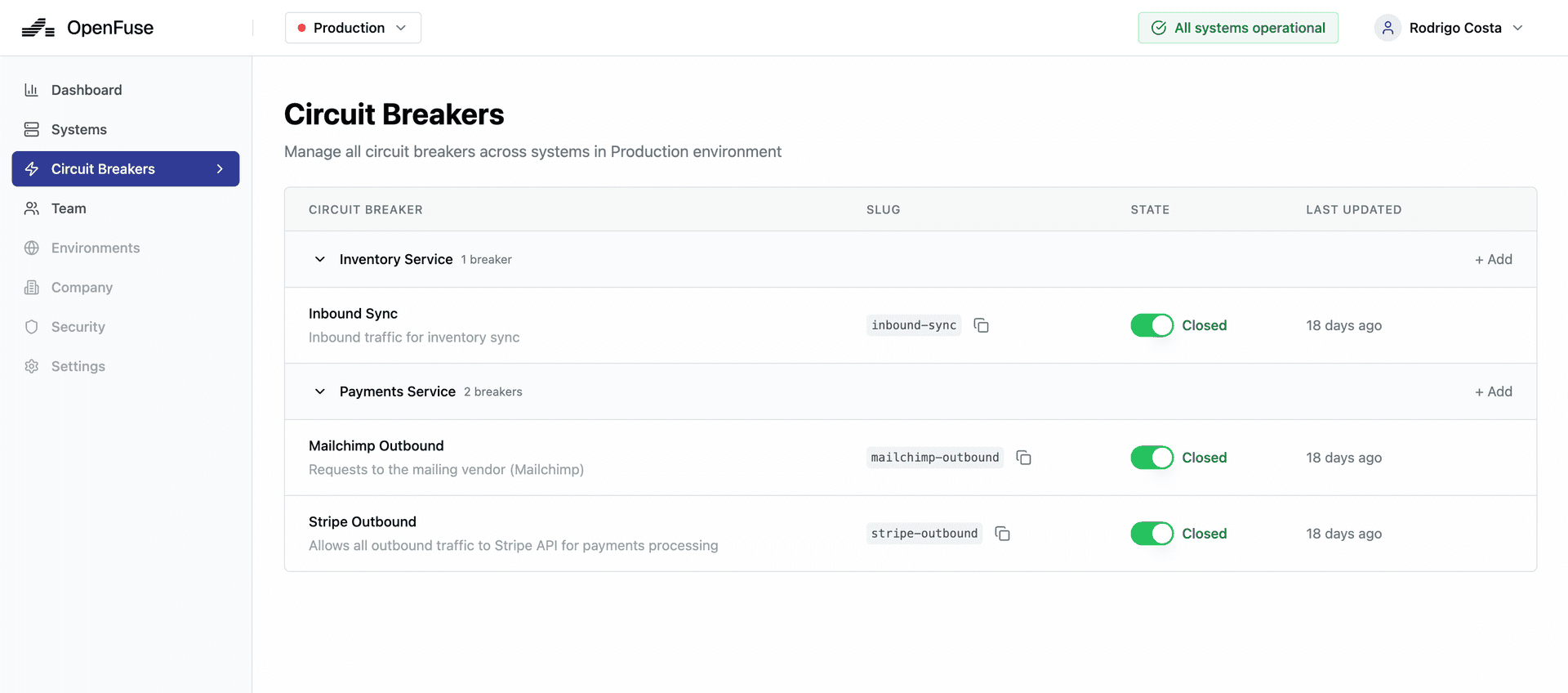Add a breaker to Inventory Service

tap(1493, 259)
